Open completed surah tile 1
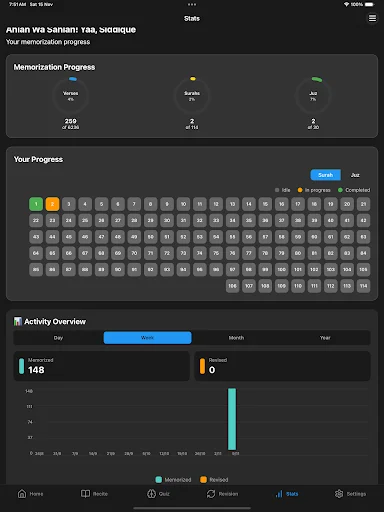This screenshot has height=512, width=384. [36, 204]
